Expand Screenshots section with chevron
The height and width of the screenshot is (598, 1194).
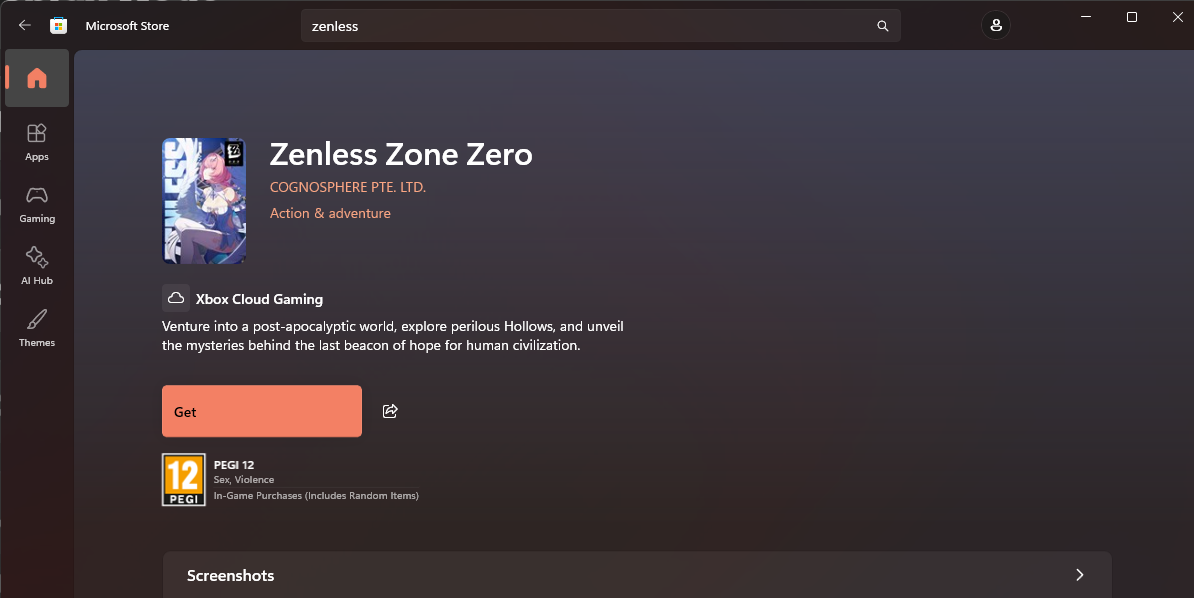point(1079,575)
